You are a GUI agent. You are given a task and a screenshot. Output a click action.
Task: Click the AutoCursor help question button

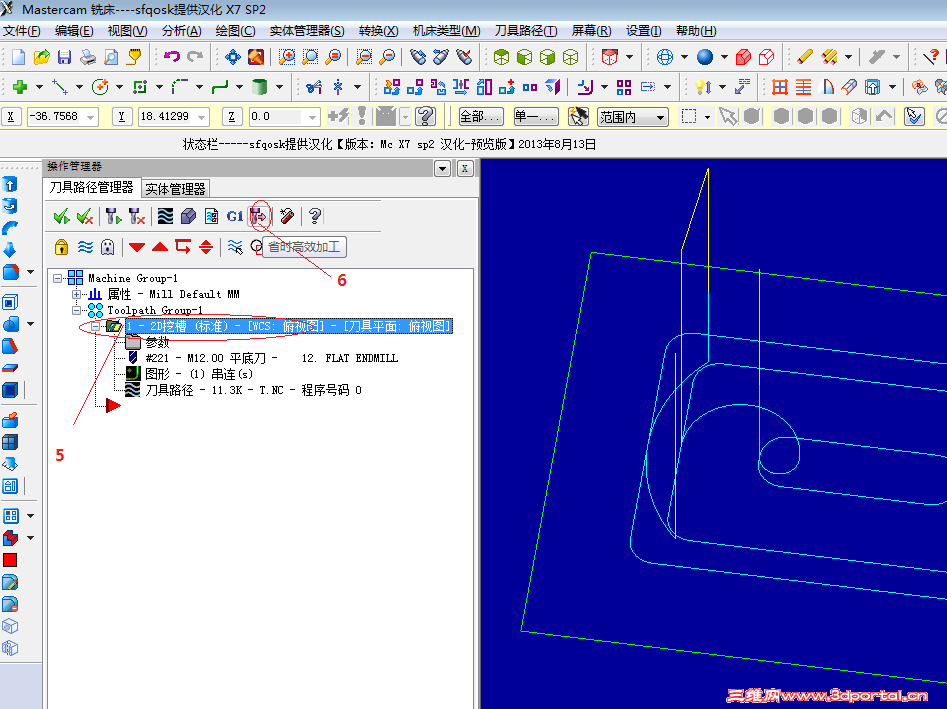tap(426, 117)
